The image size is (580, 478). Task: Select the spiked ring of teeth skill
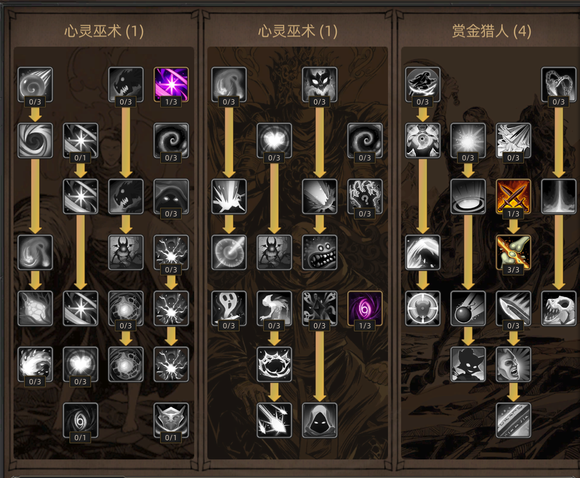pos(274,364)
